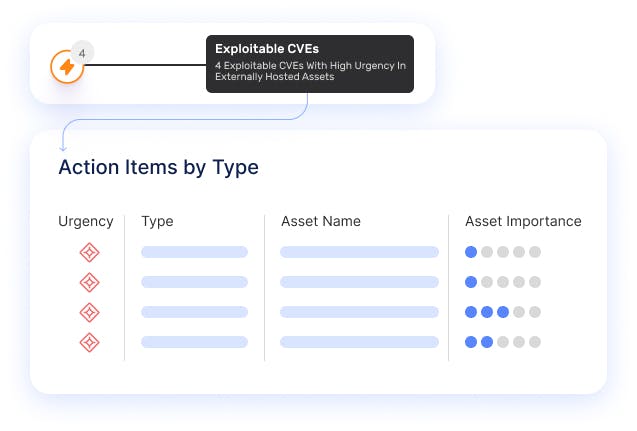Click the Asset Name column header
637x431 pixels.
click(x=321, y=221)
